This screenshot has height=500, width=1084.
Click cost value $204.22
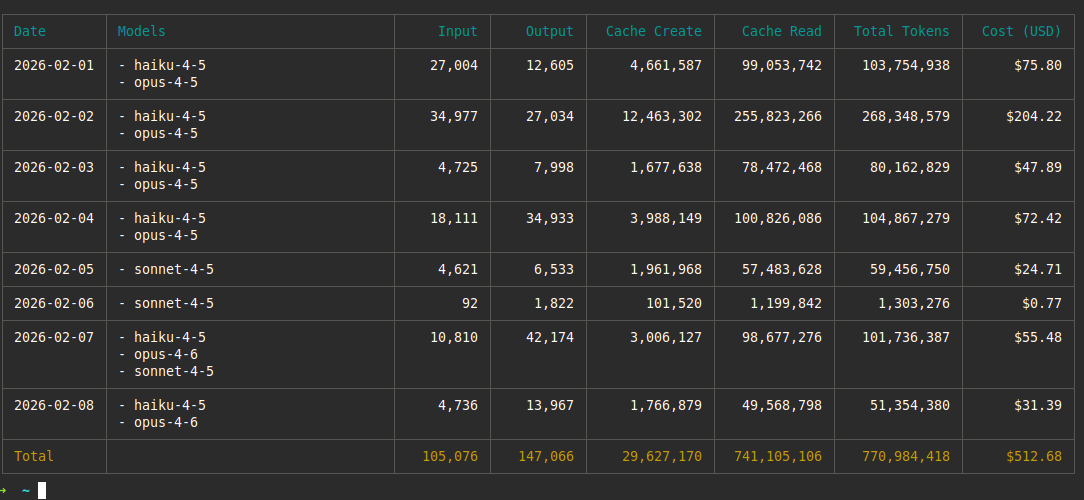1034,116
